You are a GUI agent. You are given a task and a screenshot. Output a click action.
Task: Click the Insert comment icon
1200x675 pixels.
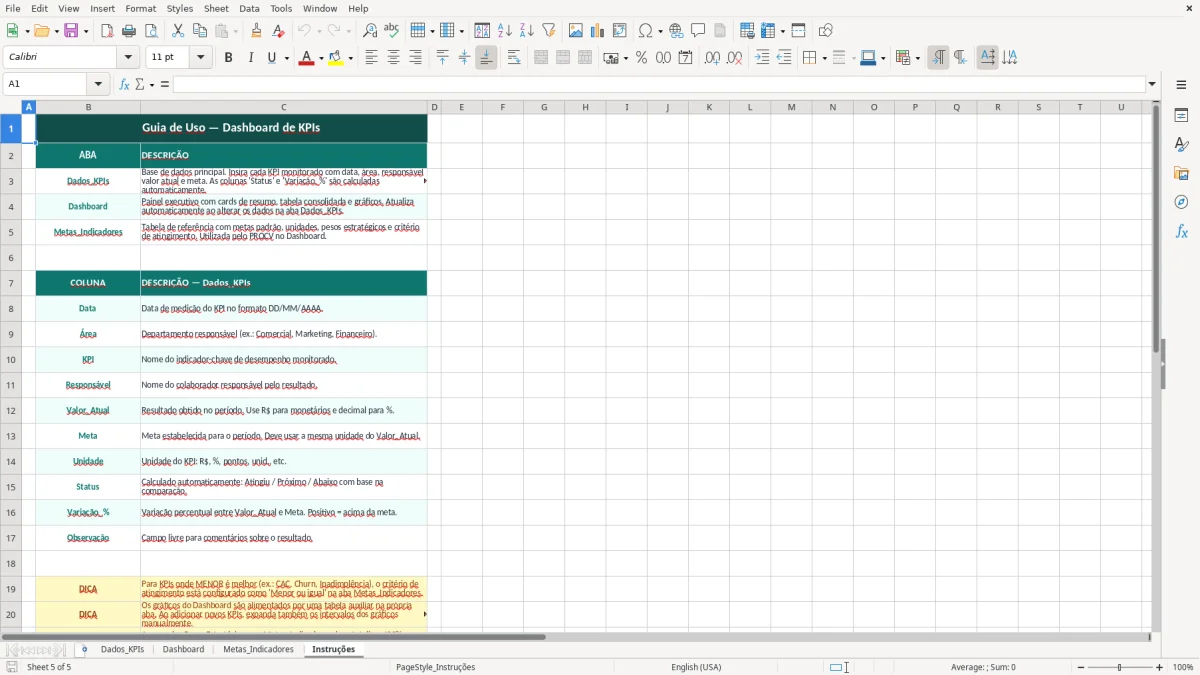(698, 31)
